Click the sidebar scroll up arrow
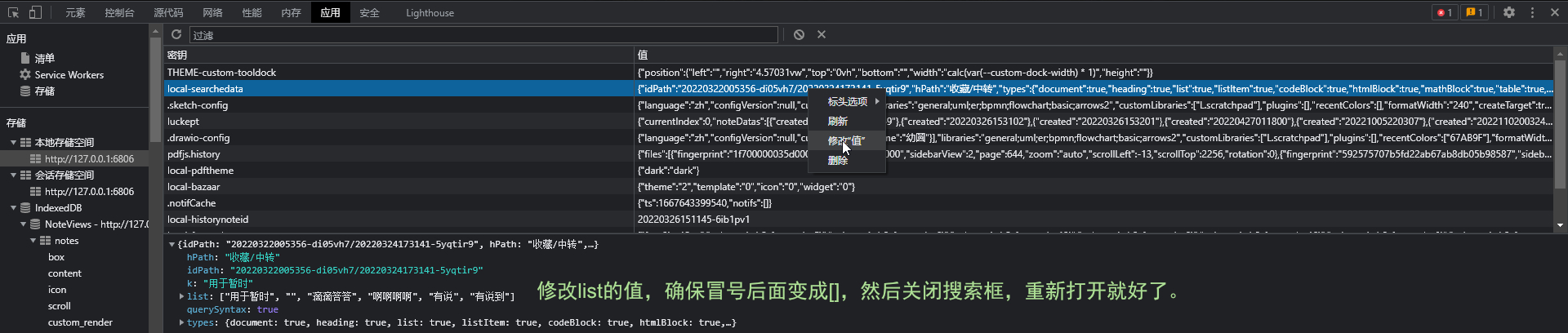Viewport: 1568px width, 333px height. (155, 30)
